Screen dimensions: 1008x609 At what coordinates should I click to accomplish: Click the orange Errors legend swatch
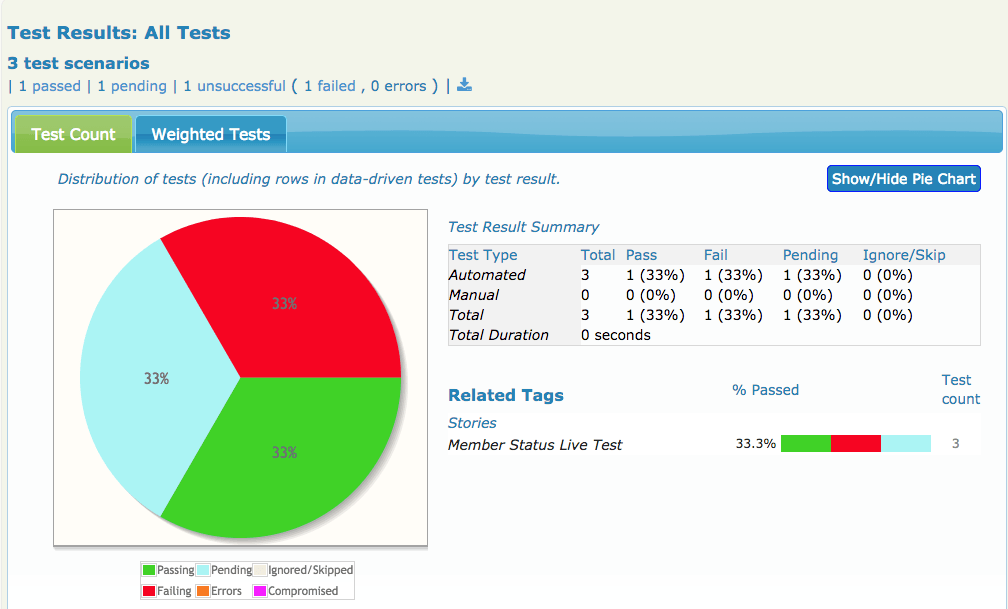(x=203, y=591)
